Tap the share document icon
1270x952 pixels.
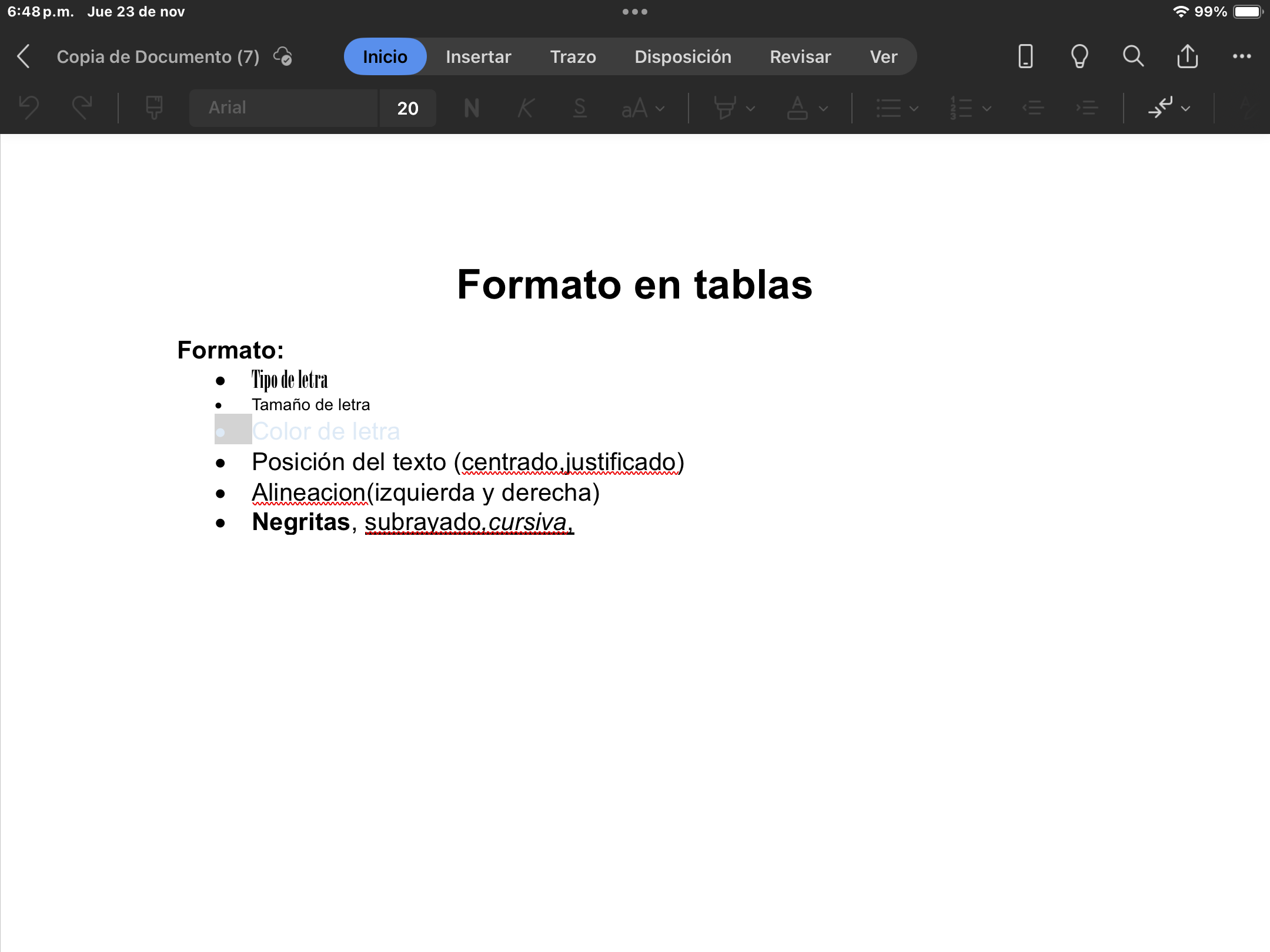[1187, 56]
